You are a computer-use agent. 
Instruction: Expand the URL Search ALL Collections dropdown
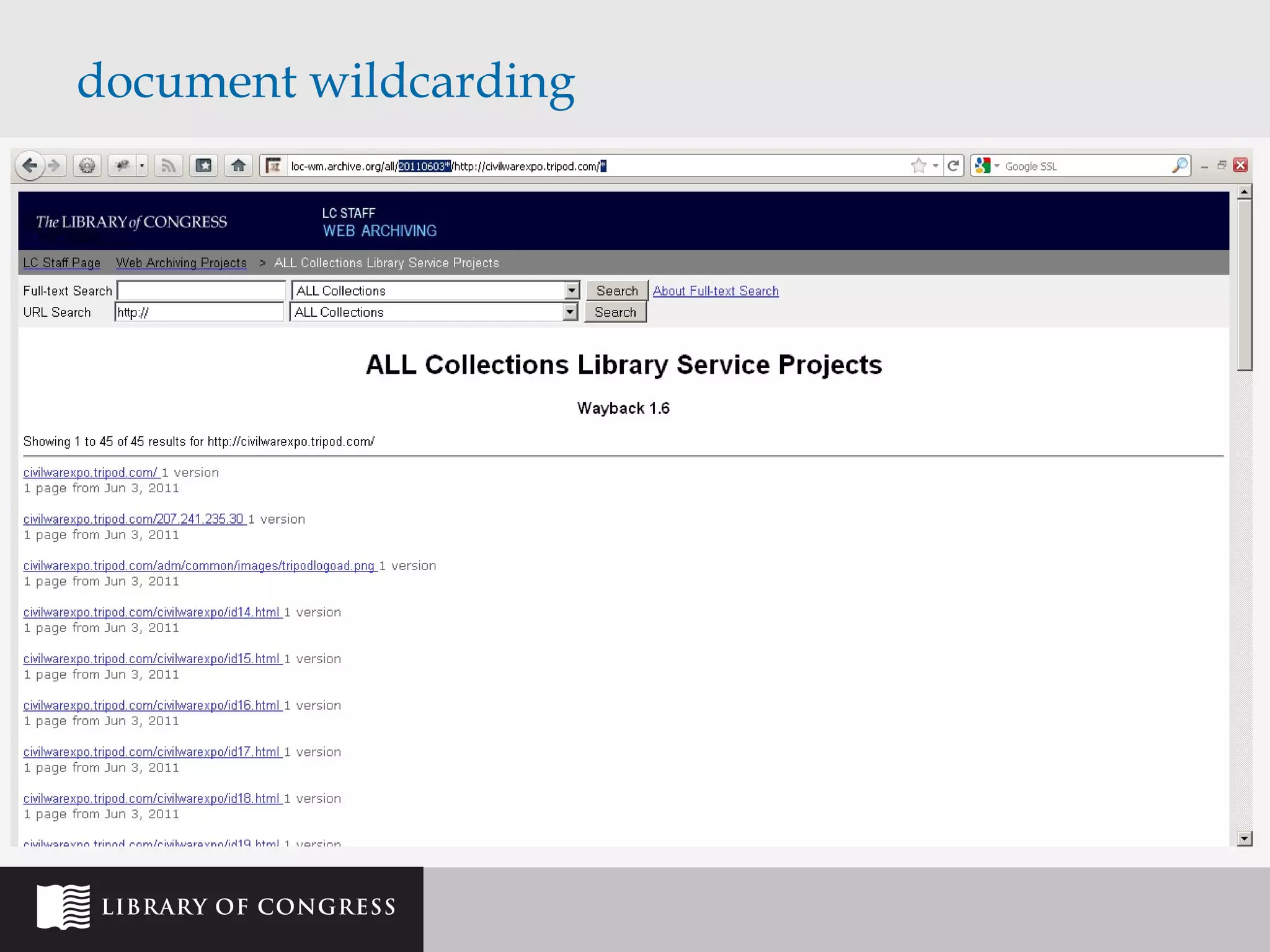click(x=570, y=312)
